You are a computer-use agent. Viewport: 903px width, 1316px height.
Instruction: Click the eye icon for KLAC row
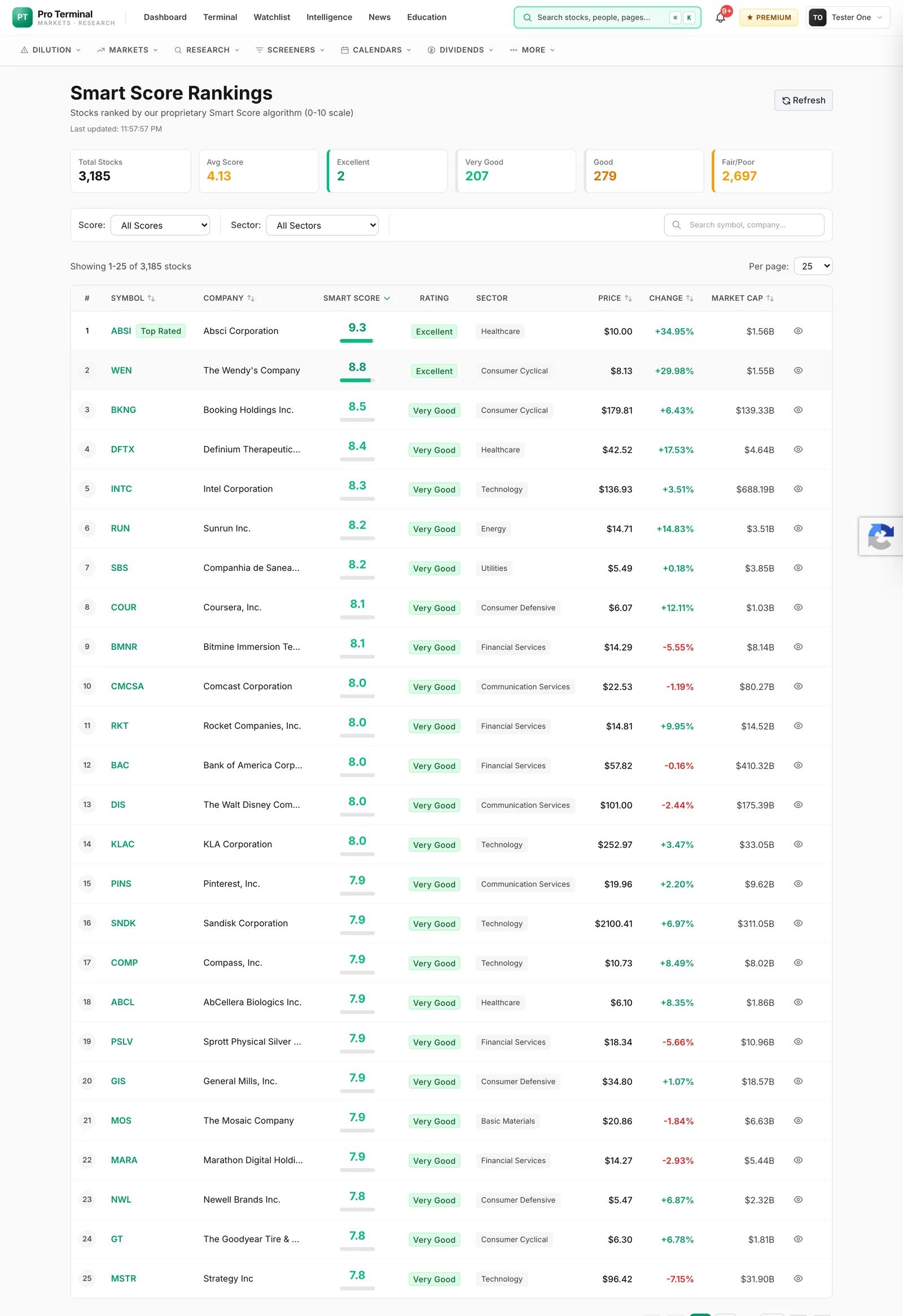pyautogui.click(x=797, y=844)
